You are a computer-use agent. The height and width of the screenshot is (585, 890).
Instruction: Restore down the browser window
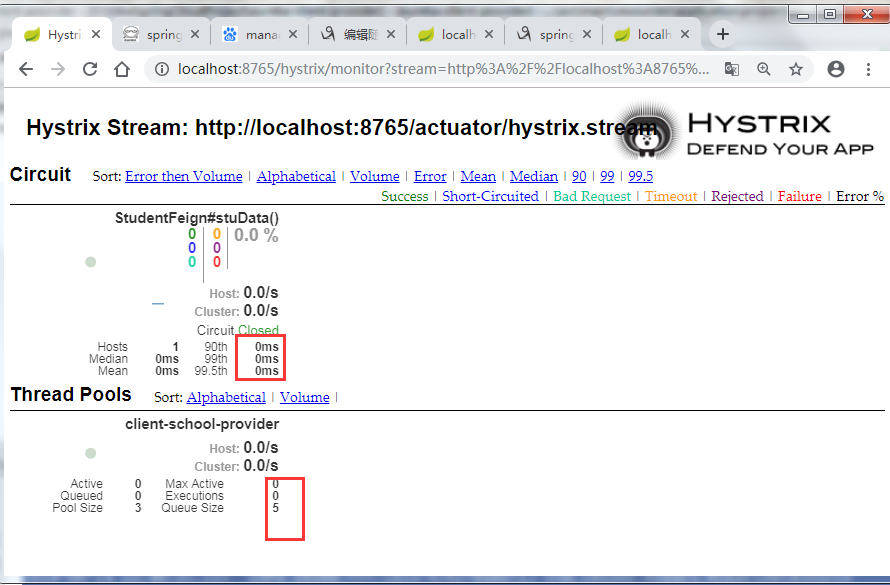[x=830, y=15]
